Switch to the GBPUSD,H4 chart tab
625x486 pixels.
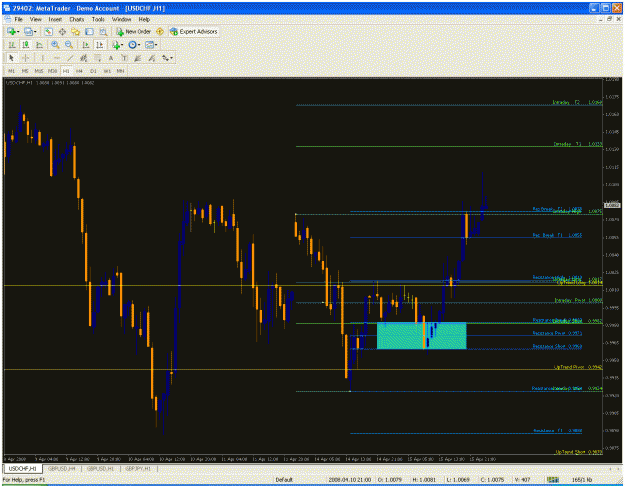click(62, 468)
